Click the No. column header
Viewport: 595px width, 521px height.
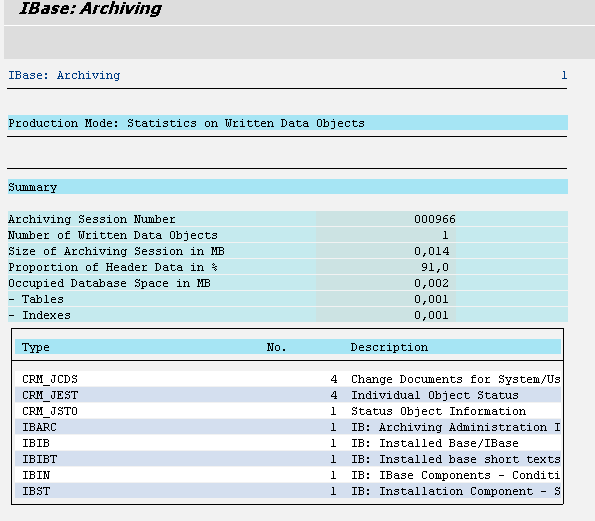click(x=276, y=347)
